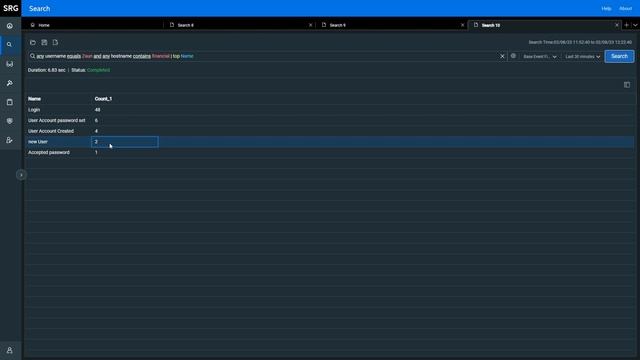Open the calendar-shaped sidebar icon
Image resolution: width=640 pixels, height=360 pixels.
click(x=9, y=102)
